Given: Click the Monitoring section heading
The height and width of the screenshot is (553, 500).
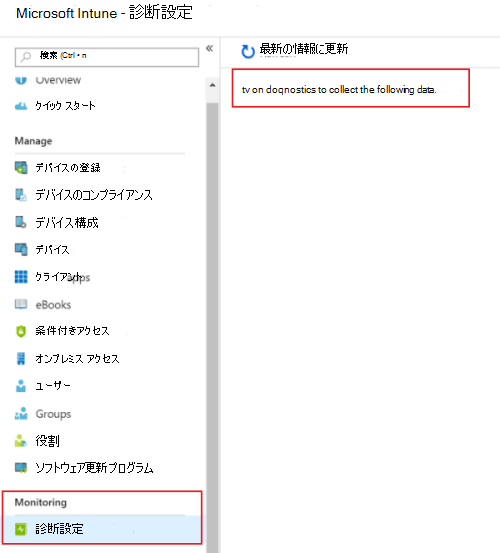Looking at the screenshot, I should (41, 502).
